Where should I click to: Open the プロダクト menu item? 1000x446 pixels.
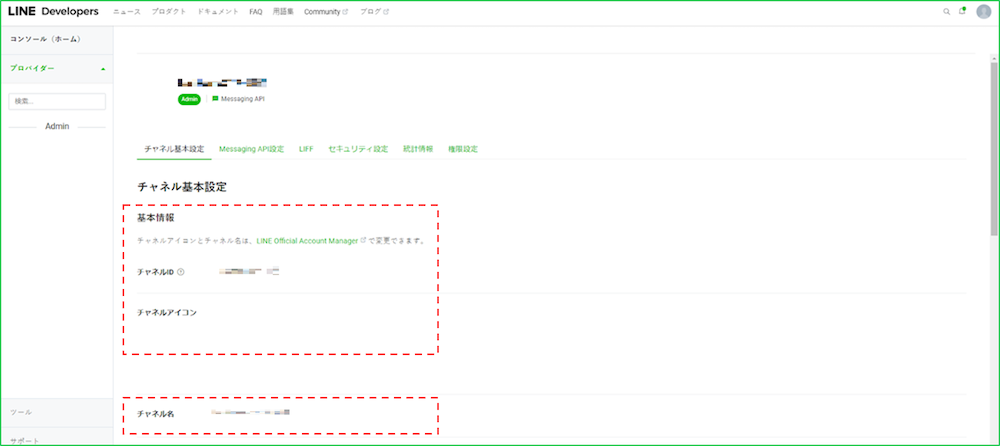169,11
